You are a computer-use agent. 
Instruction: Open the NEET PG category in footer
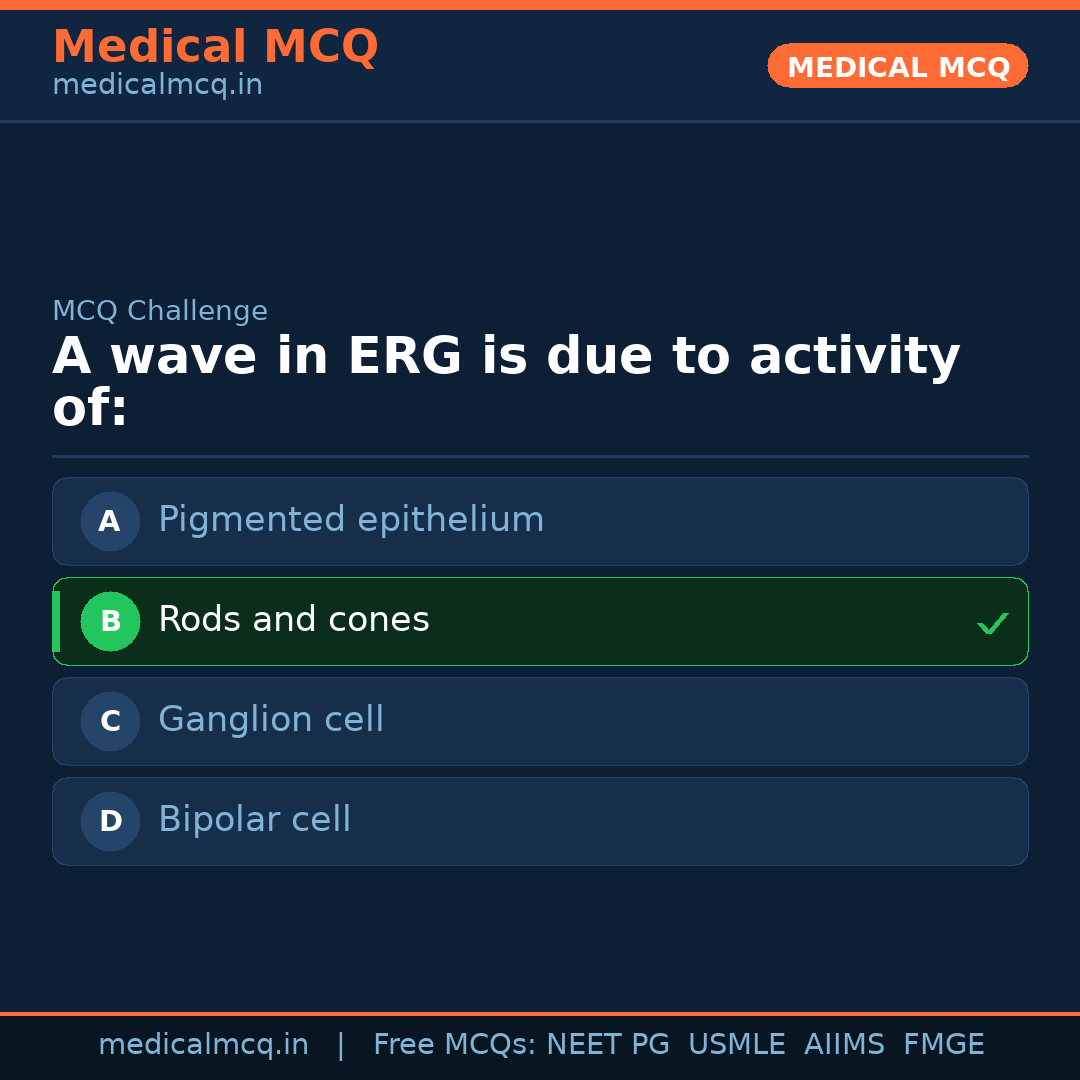607,1043
